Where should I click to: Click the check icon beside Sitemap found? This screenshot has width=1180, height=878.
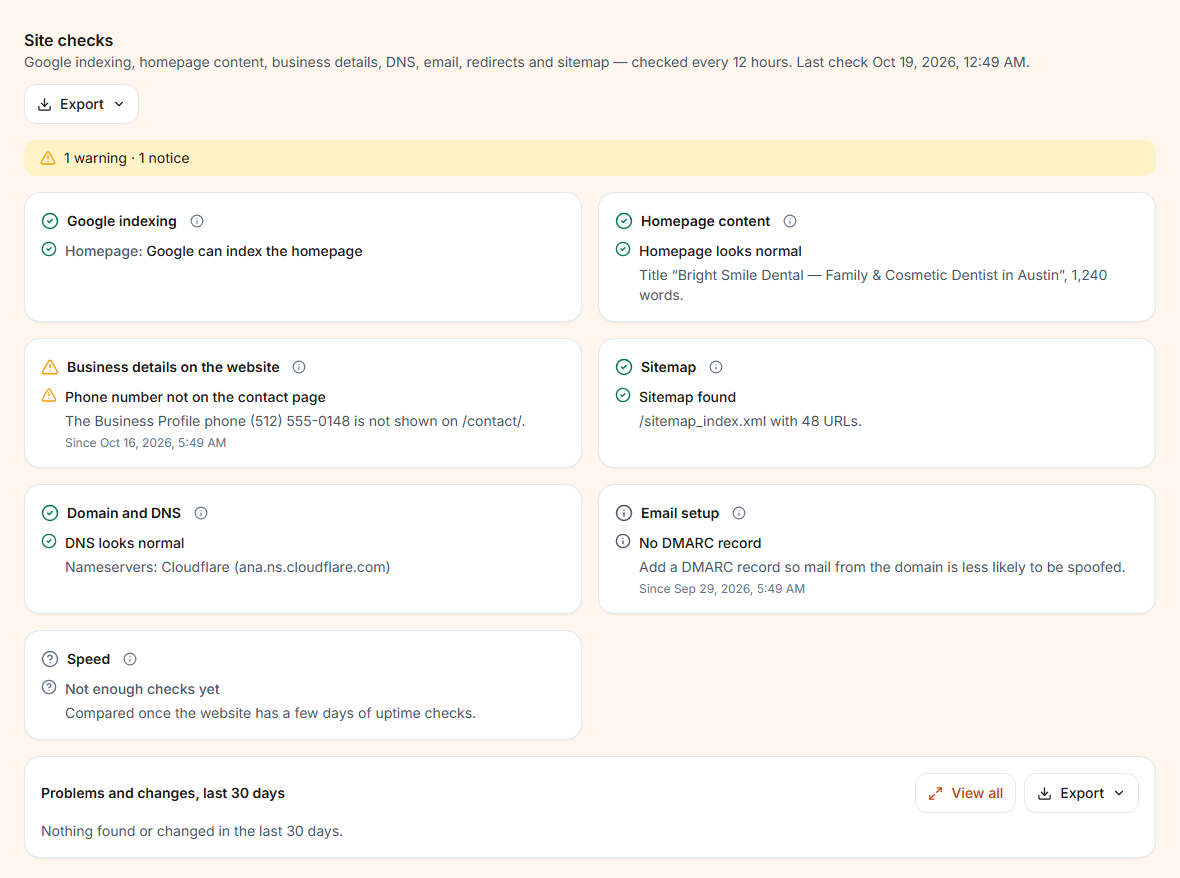(623, 395)
